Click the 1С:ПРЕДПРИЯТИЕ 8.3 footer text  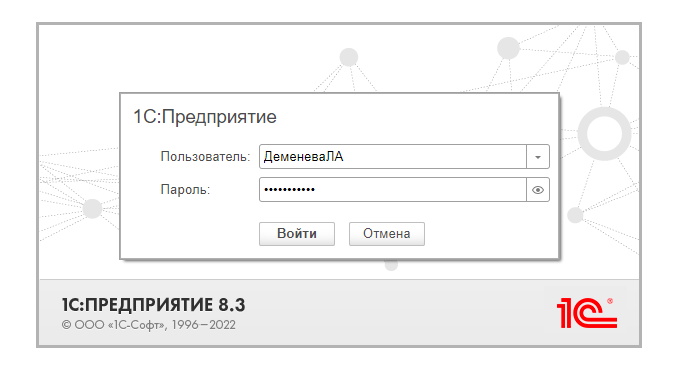[153, 305]
